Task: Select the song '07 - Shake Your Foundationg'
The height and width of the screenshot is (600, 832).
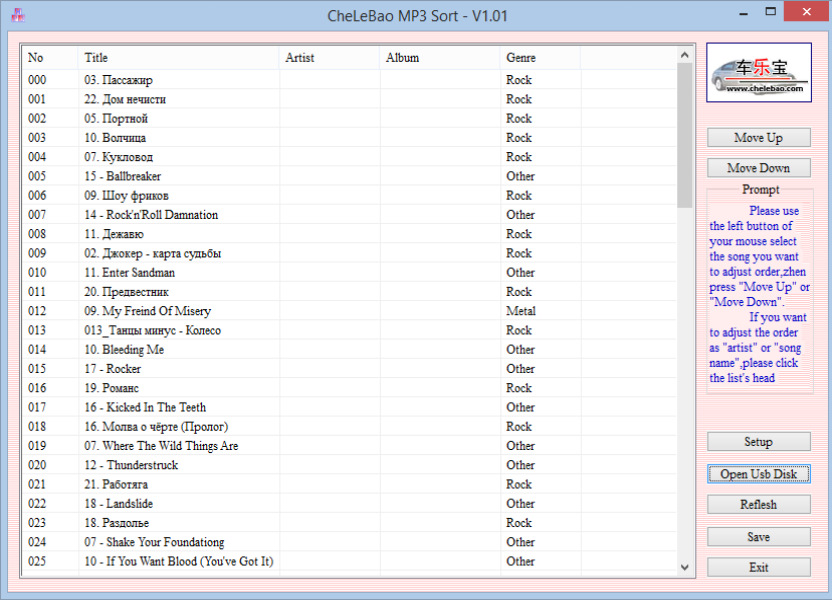Action: (154, 542)
